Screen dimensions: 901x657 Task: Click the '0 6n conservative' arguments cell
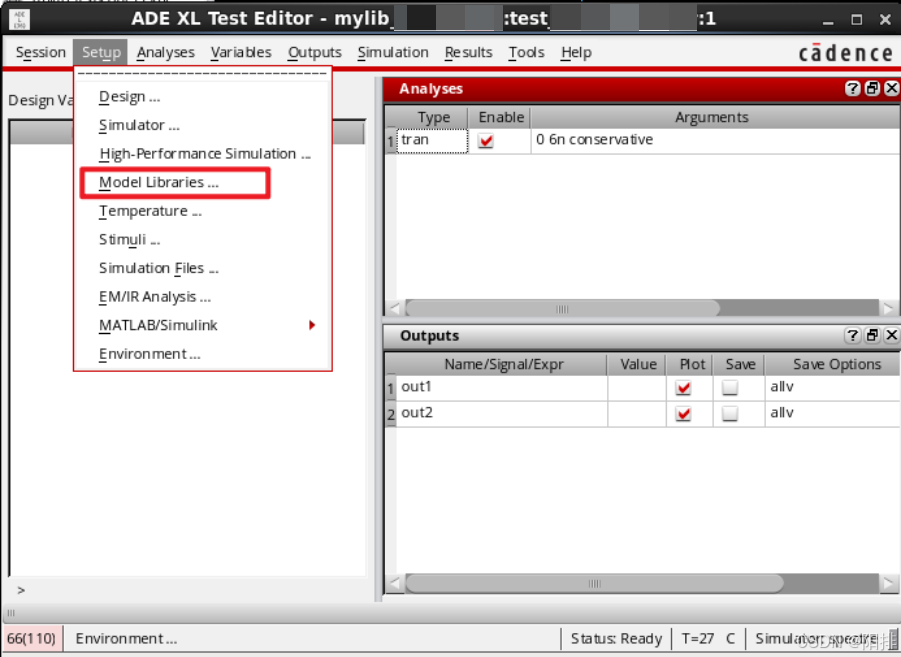pyautogui.click(x=715, y=140)
